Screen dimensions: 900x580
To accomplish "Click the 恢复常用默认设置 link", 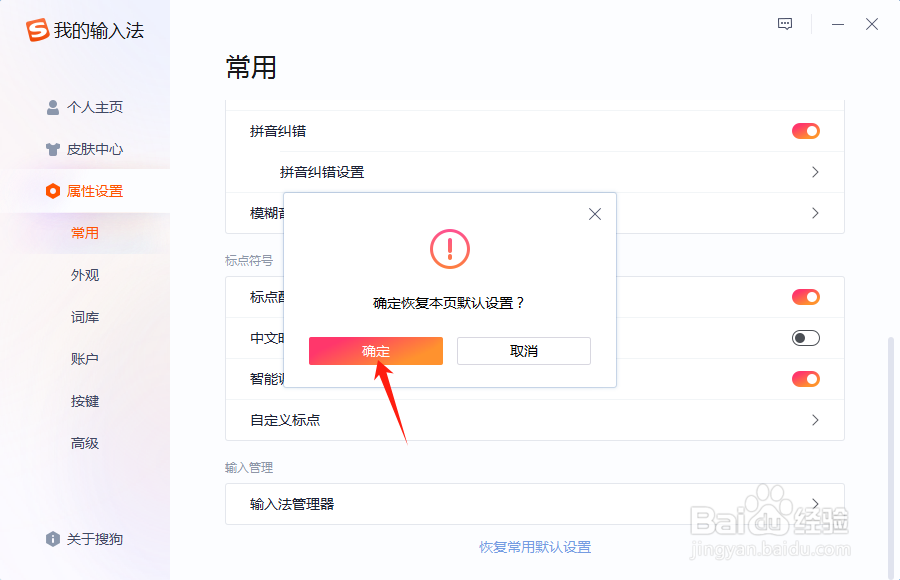I will click(535, 547).
